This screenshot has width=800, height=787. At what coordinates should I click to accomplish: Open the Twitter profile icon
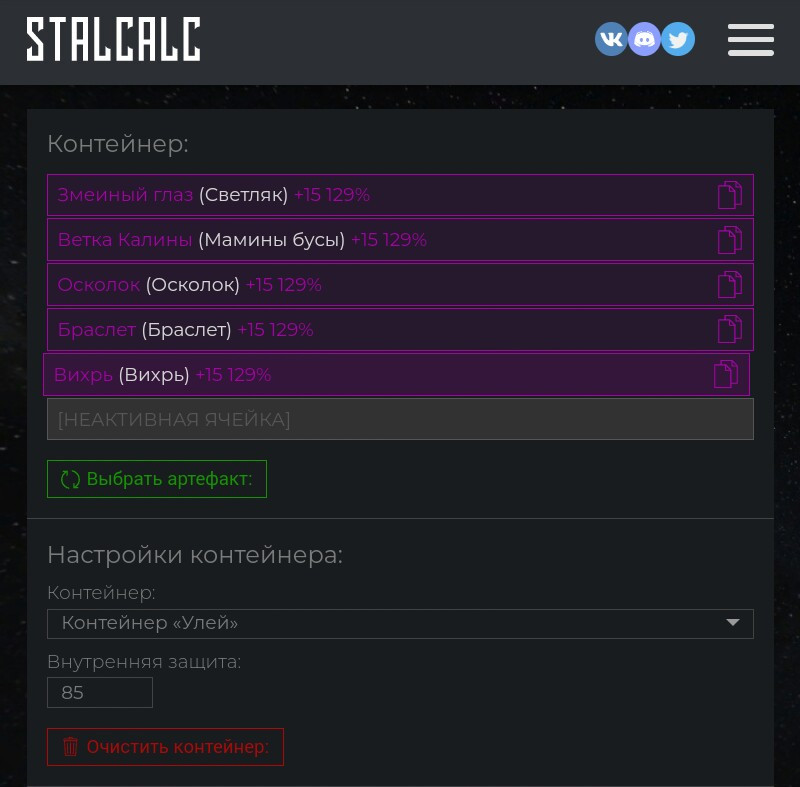(x=678, y=39)
